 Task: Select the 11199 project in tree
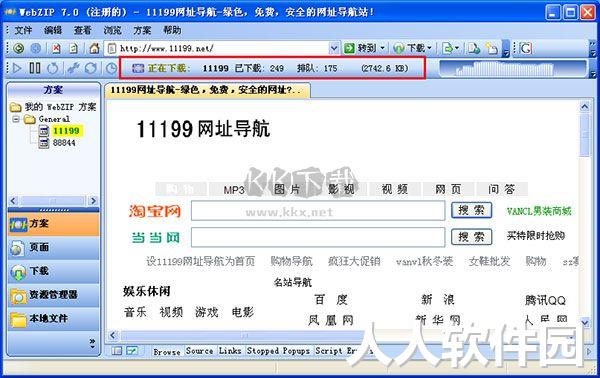point(66,131)
